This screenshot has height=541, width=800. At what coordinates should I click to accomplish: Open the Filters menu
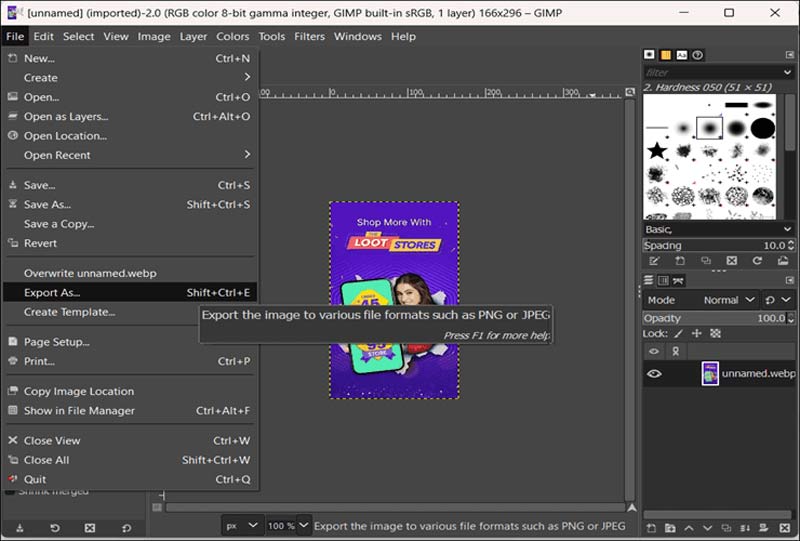point(309,37)
